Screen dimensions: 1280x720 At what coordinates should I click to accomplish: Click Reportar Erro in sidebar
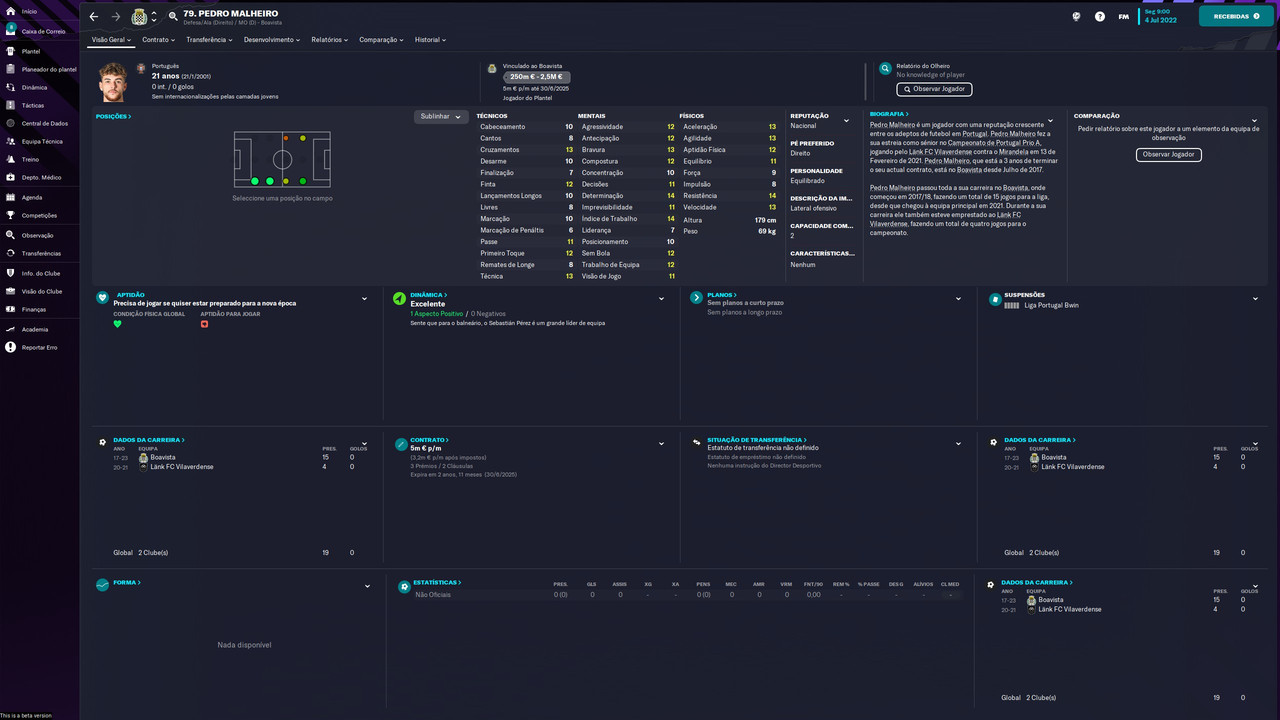39,347
